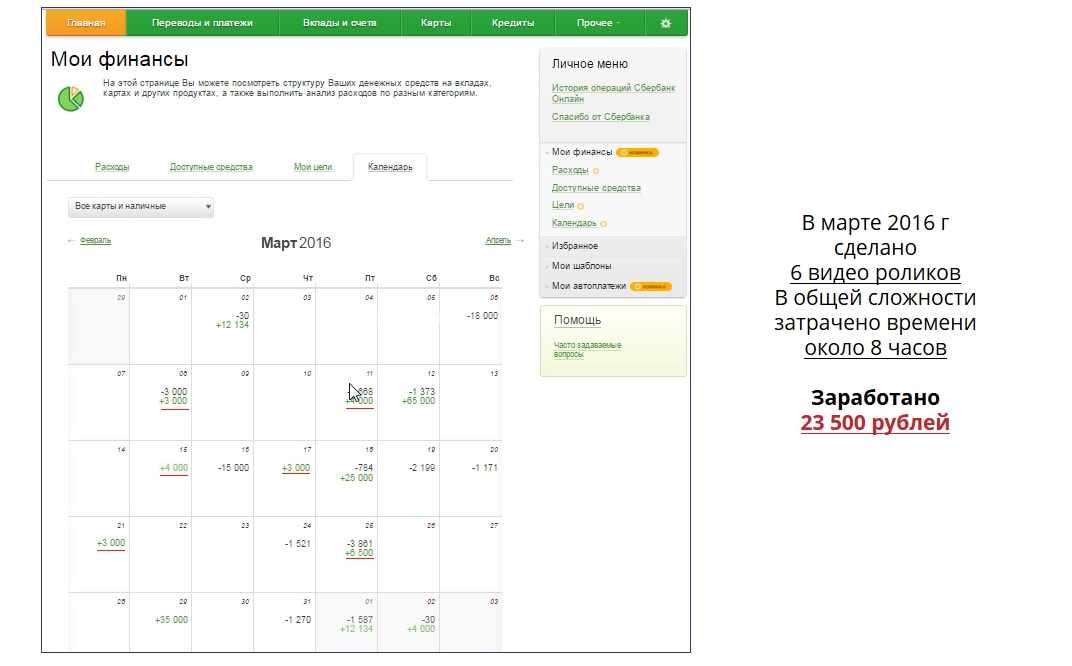Switch to Мои цели tab

(x=313, y=167)
